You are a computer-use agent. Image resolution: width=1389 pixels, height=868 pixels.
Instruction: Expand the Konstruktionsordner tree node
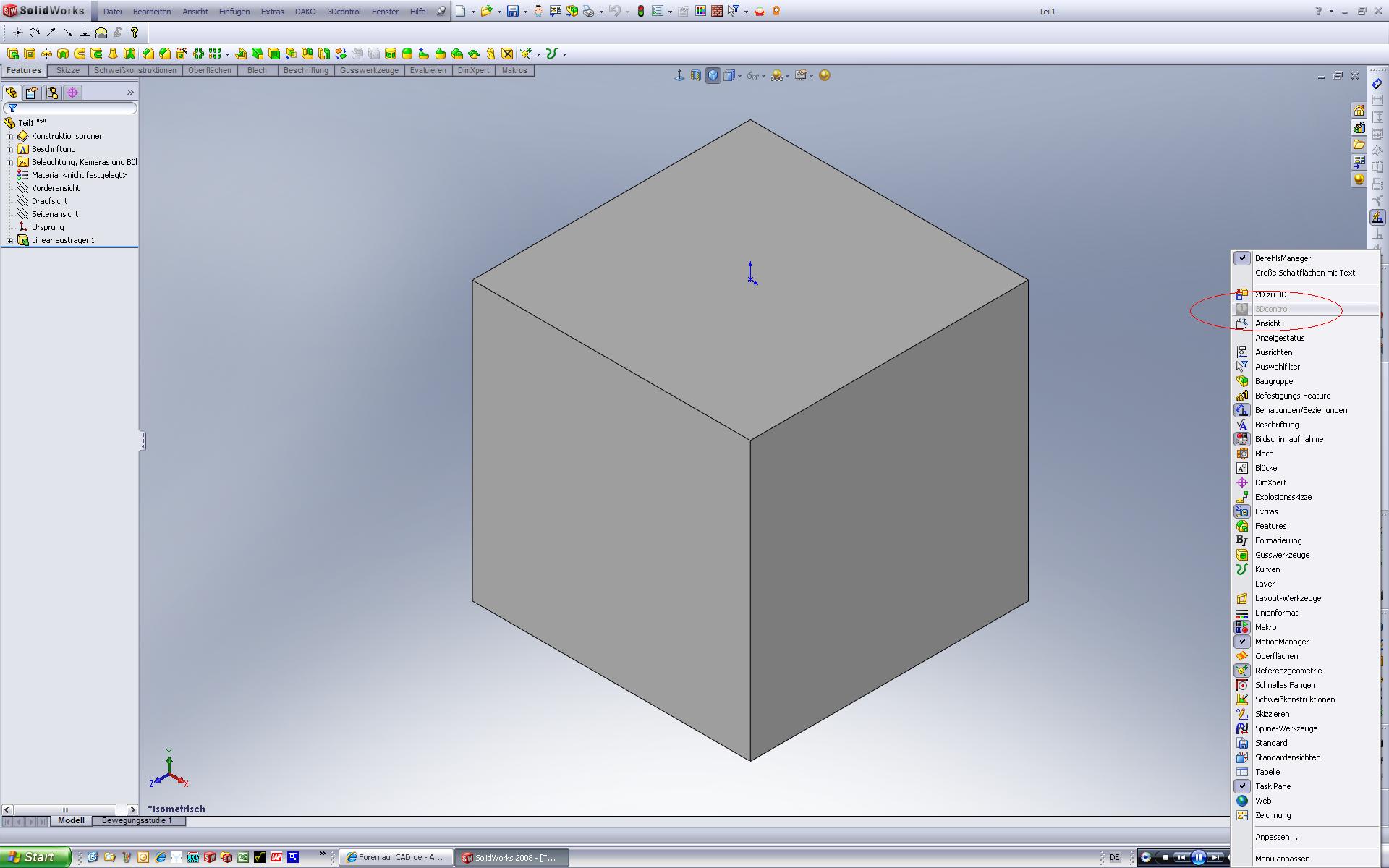[10, 136]
